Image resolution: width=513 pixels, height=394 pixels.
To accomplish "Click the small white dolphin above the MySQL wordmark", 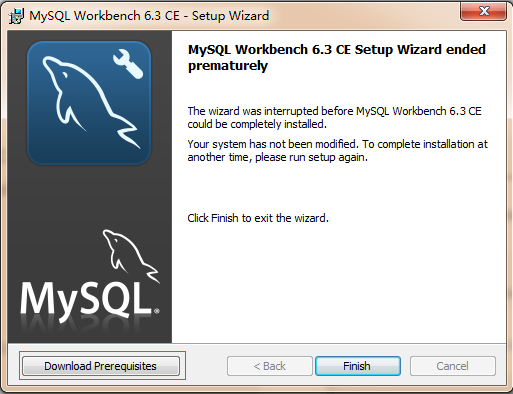I will point(131,256).
